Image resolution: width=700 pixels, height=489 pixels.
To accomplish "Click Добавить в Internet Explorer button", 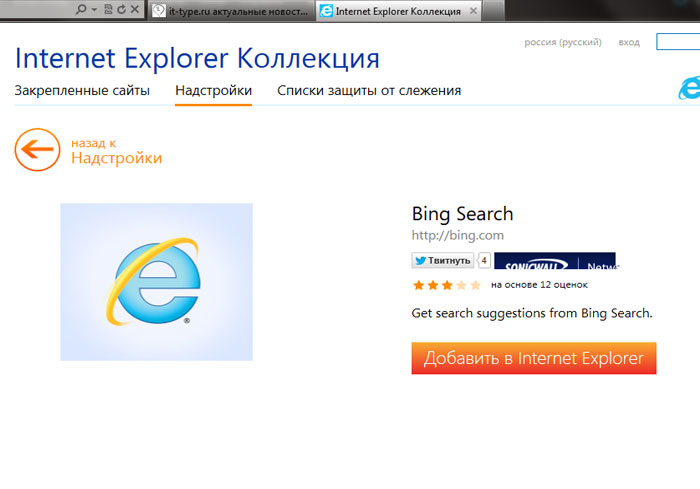I will [x=534, y=358].
